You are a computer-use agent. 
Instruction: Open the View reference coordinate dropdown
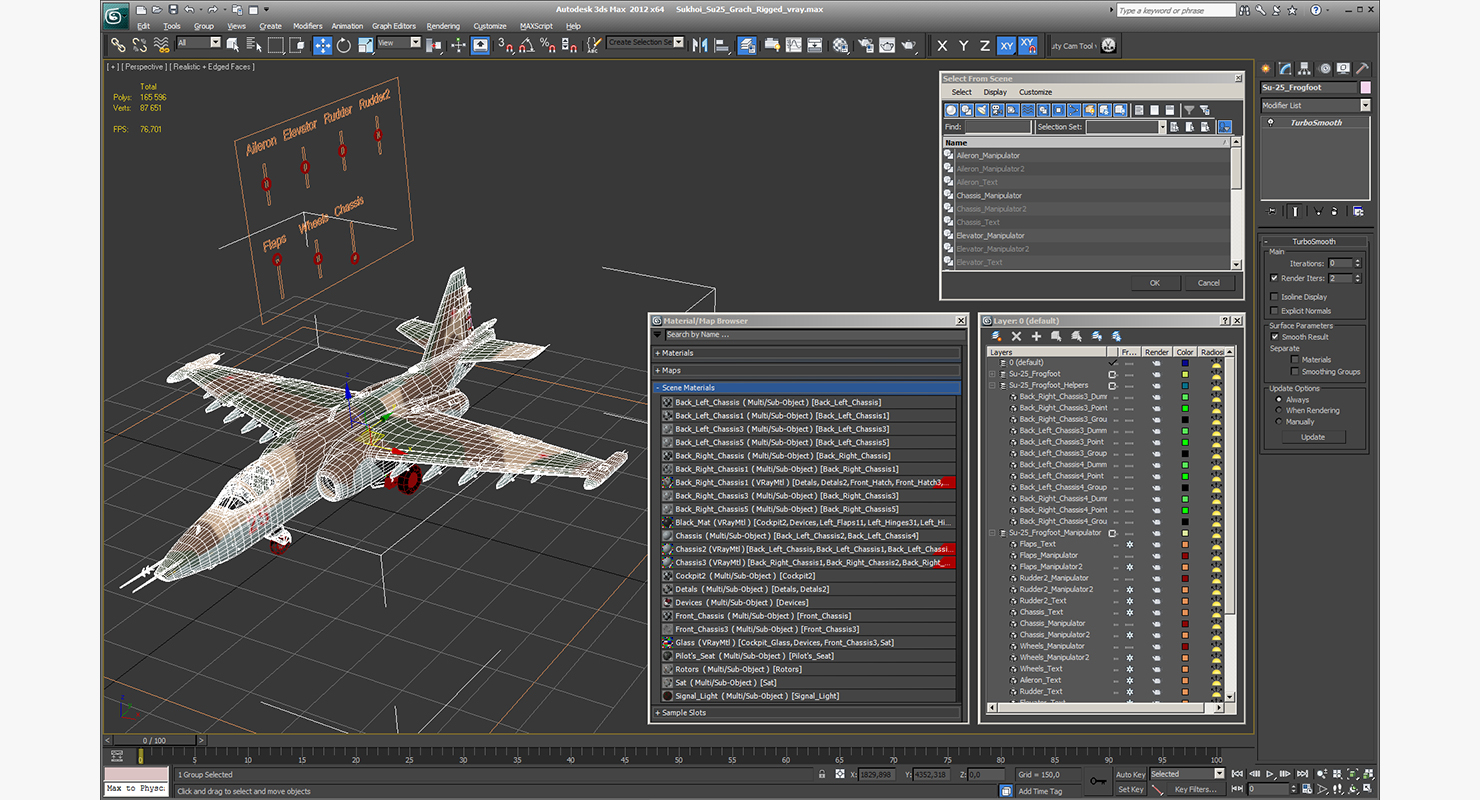click(416, 42)
